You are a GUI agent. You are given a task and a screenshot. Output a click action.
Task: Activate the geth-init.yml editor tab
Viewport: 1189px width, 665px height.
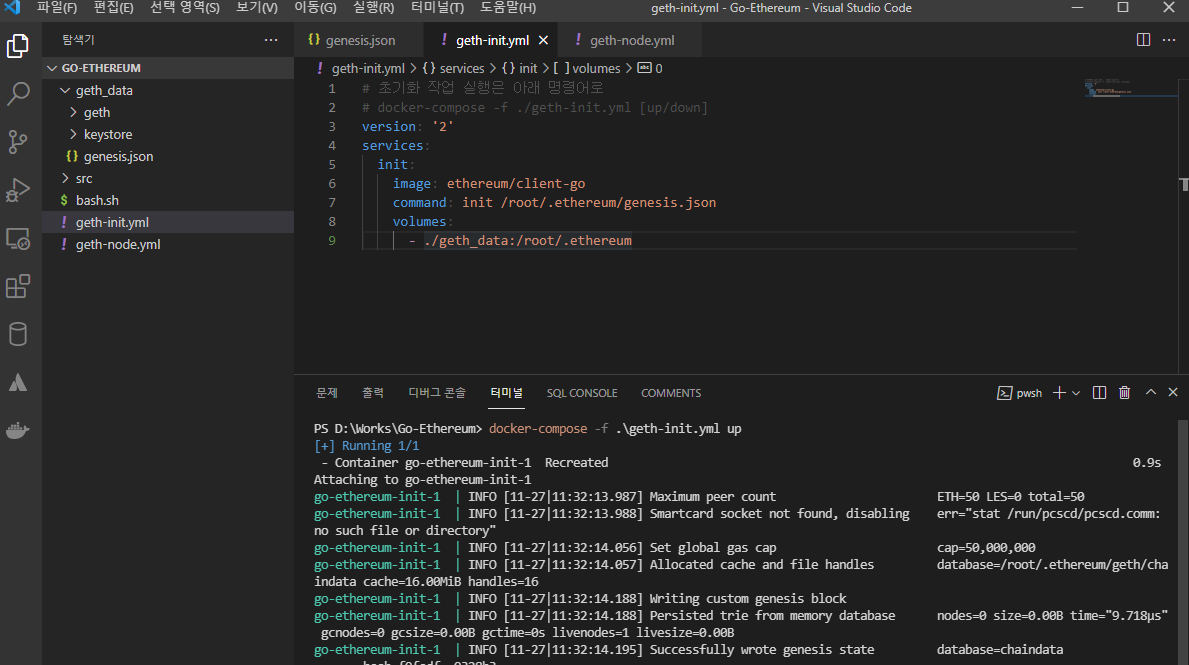click(x=491, y=40)
